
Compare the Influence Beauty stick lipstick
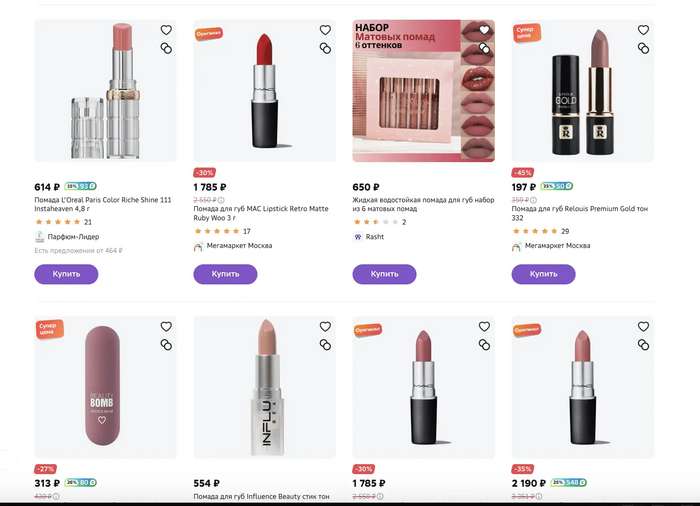click(325, 345)
